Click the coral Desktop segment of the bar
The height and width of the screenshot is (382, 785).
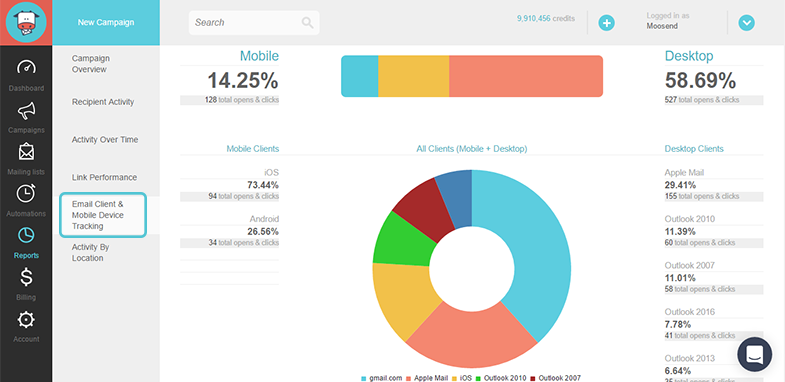tap(526, 76)
